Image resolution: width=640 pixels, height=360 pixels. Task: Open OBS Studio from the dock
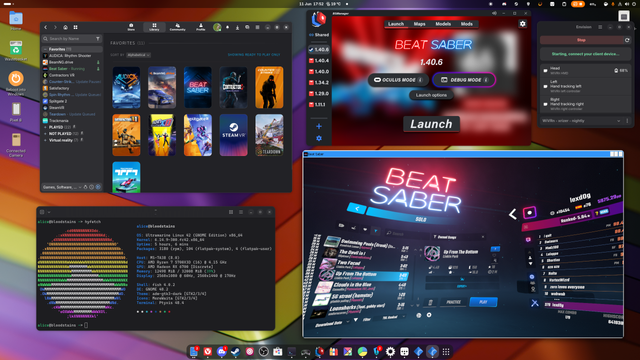click(x=264, y=351)
